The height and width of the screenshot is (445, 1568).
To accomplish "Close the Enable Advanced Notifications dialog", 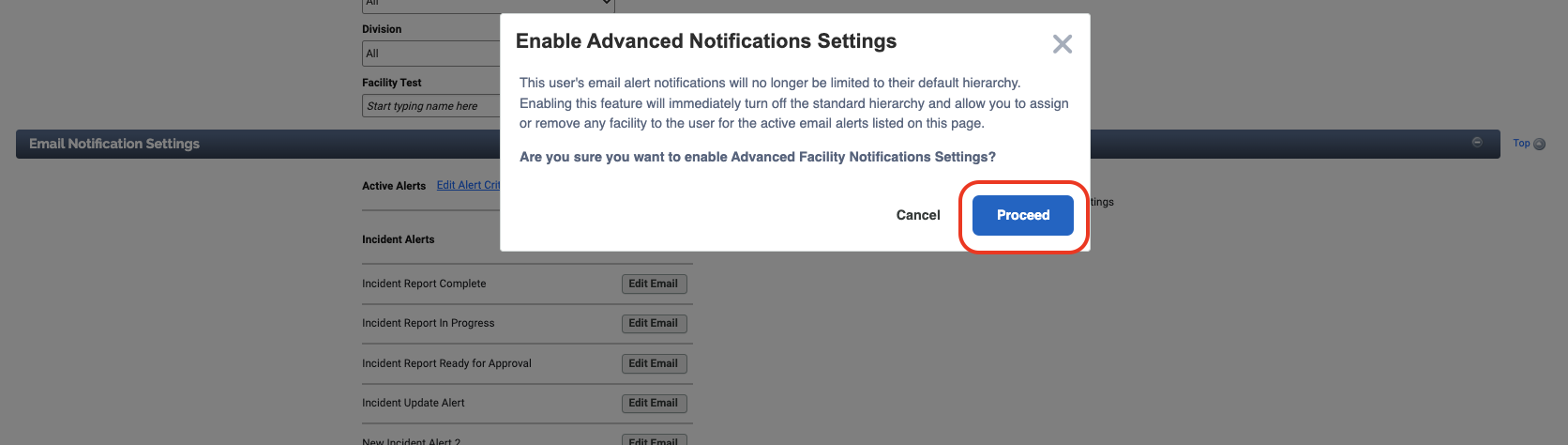I will 1062,44.
